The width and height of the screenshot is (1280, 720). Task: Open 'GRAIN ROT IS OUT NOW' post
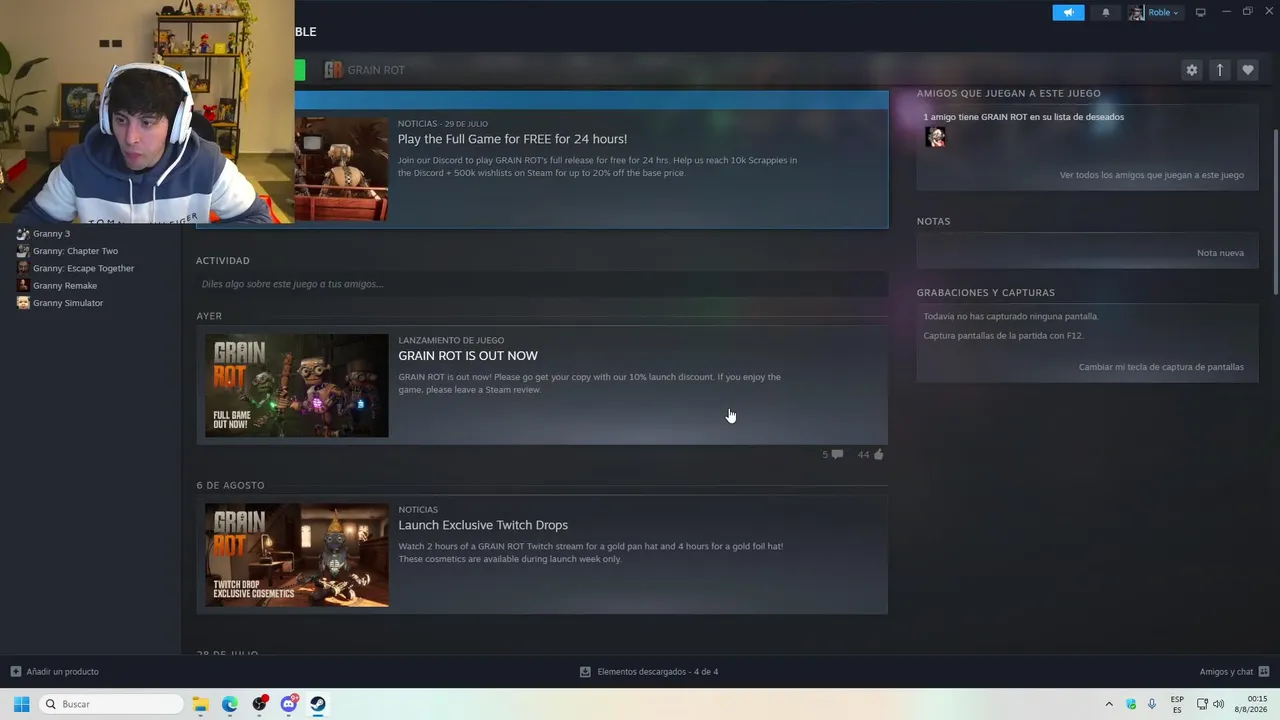point(468,356)
